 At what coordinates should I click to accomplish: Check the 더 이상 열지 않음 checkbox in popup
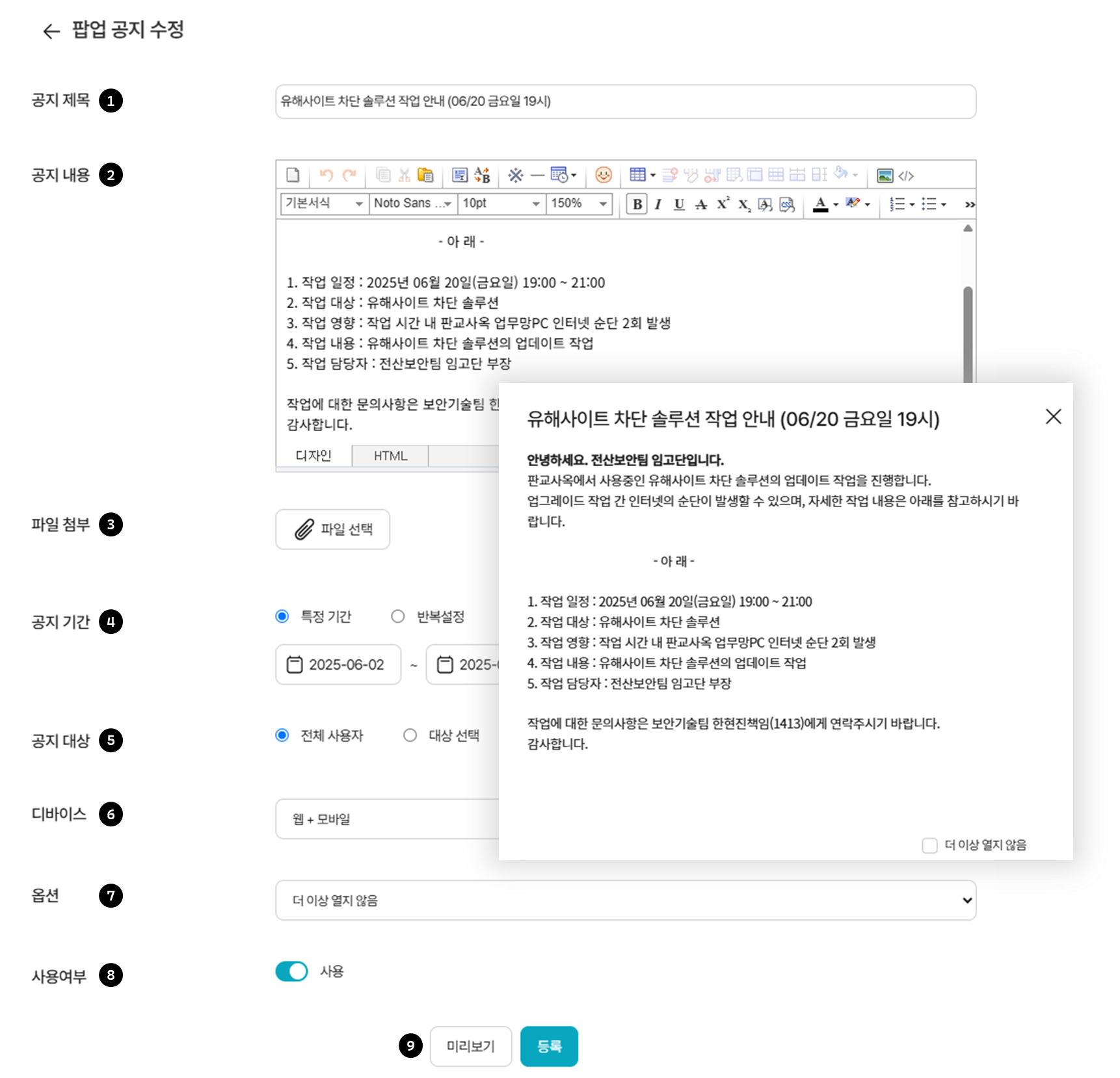point(929,845)
